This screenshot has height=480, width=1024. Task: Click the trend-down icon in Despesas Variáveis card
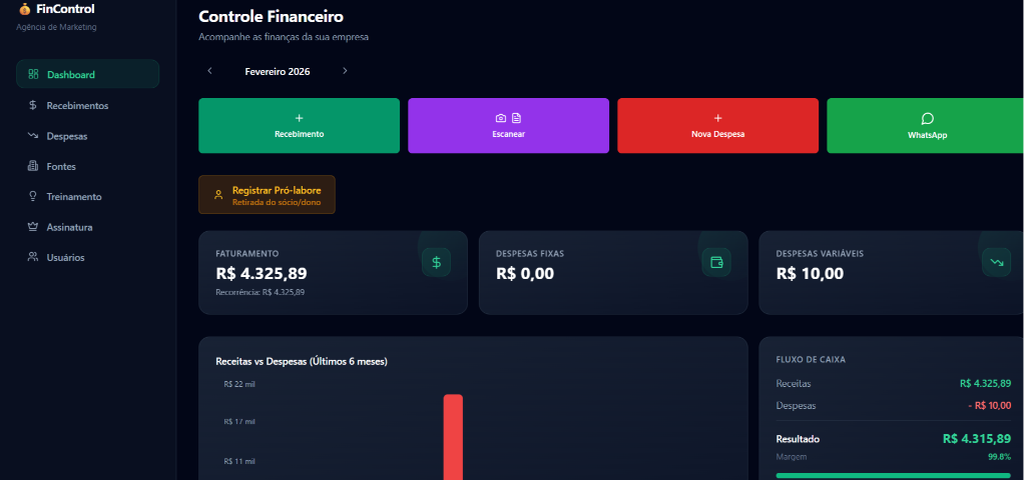996,262
